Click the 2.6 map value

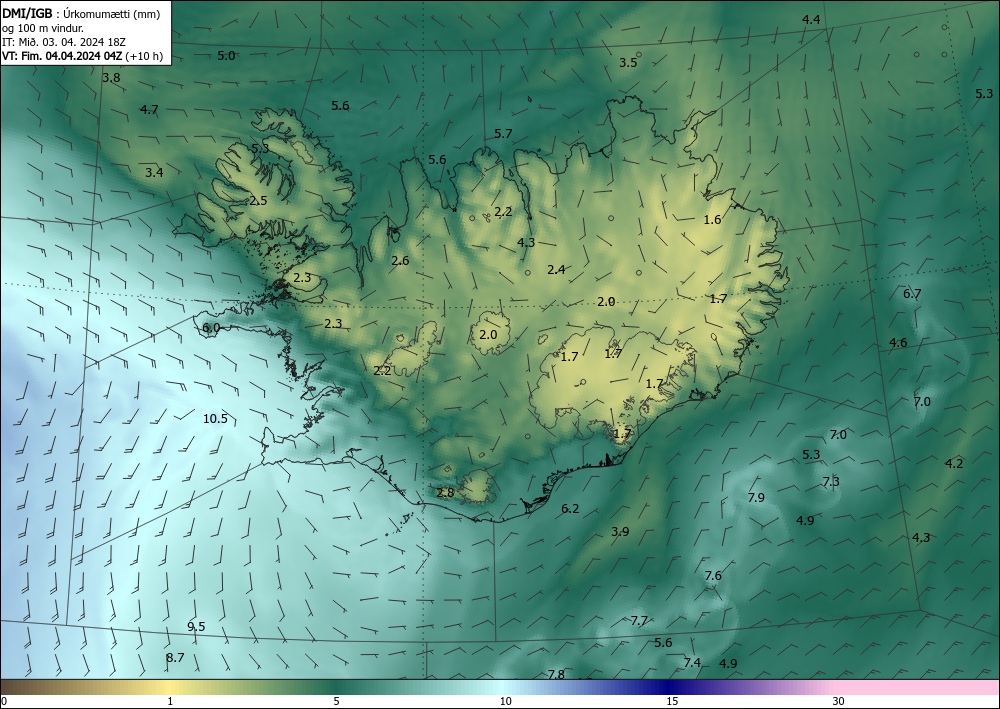400,260
